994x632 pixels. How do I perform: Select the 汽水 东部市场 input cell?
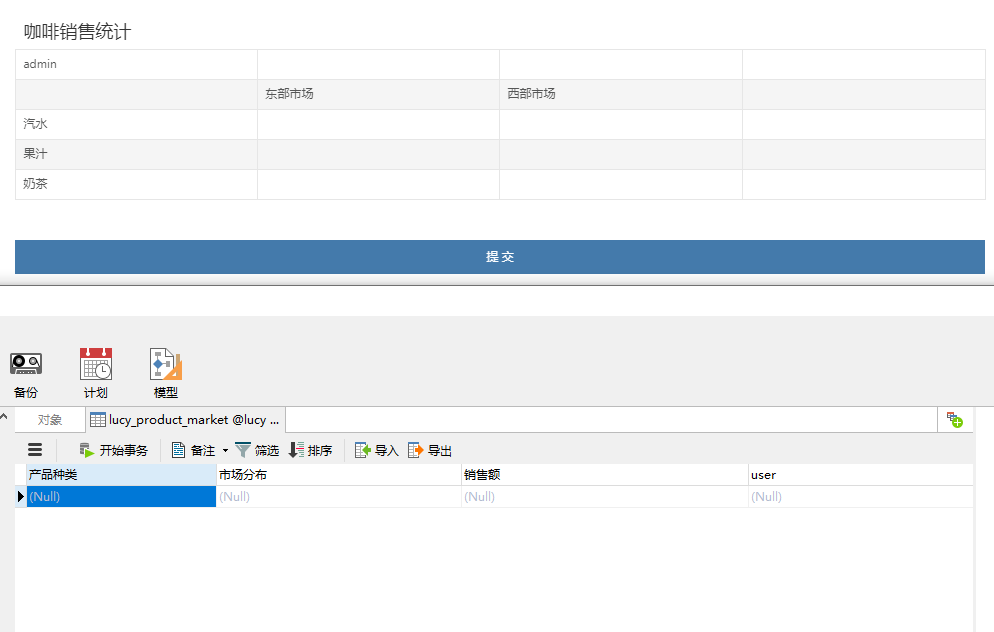coord(378,124)
